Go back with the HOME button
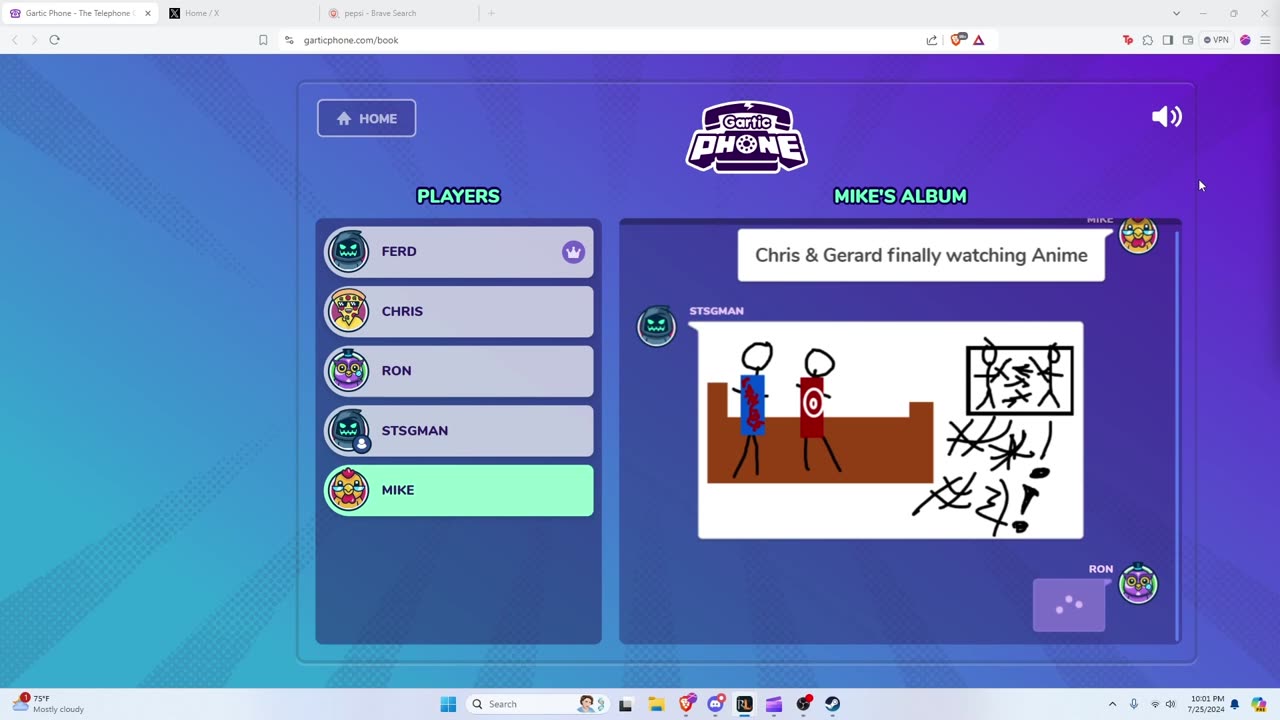1280x720 pixels. click(366, 118)
